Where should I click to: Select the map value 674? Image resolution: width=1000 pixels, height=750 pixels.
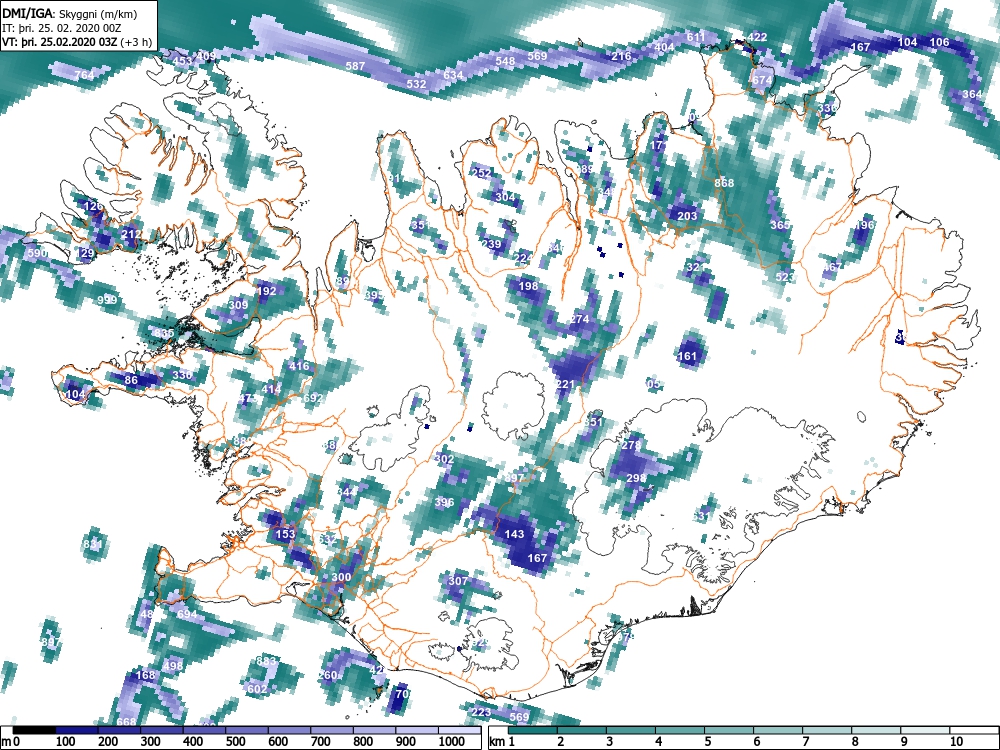pyautogui.click(x=761, y=80)
